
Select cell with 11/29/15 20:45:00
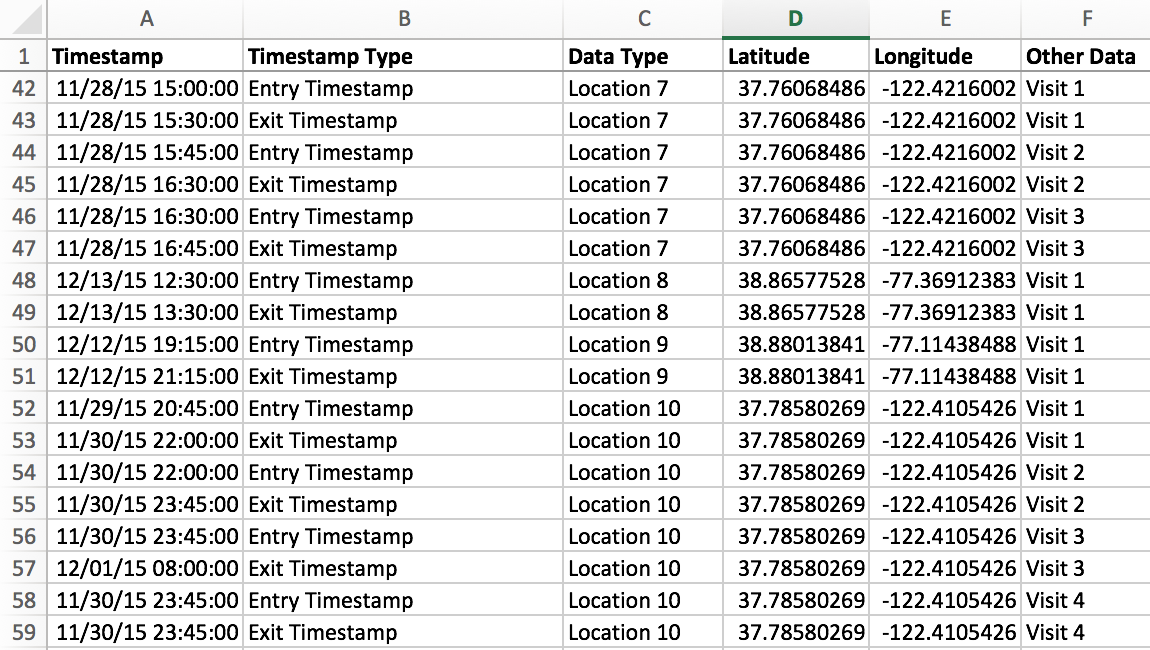145,409
